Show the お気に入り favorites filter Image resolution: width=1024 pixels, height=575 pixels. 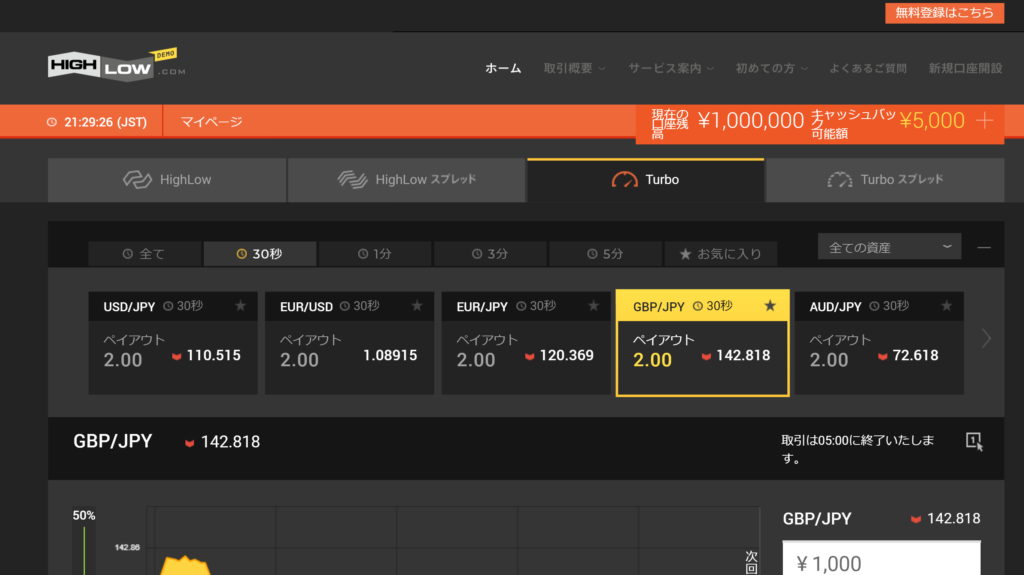click(720, 254)
